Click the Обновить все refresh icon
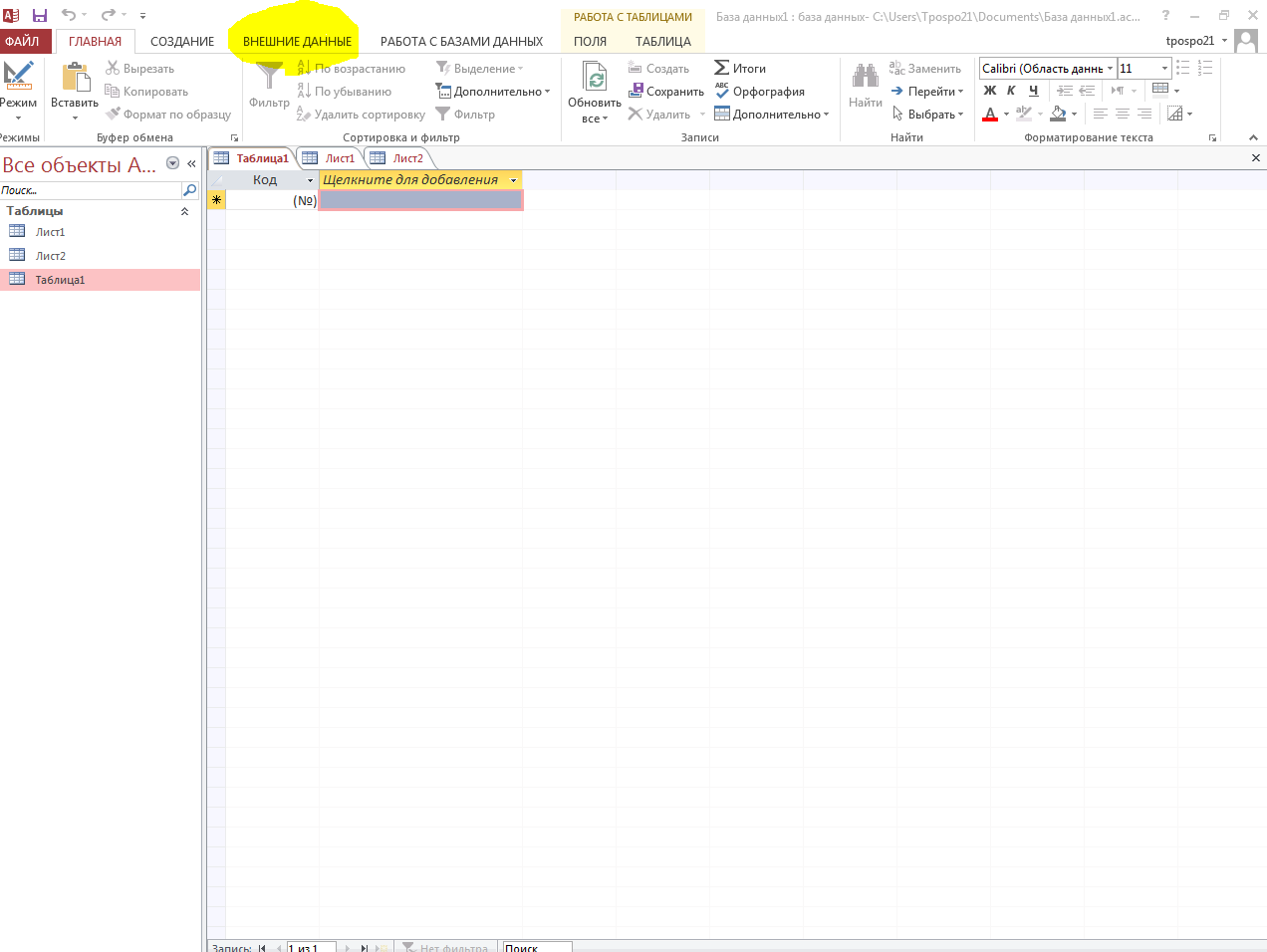Screen dimensions: 1267x952 [595, 78]
